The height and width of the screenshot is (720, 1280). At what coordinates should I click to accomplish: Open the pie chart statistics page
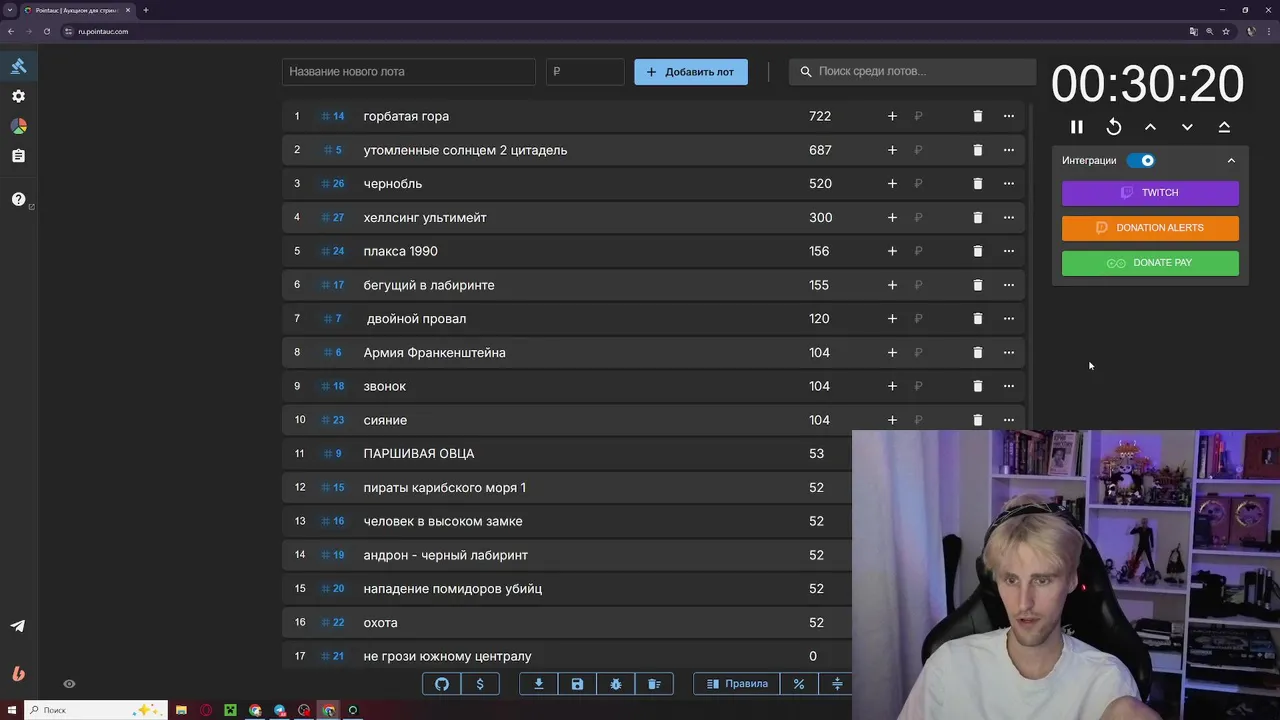(18, 126)
